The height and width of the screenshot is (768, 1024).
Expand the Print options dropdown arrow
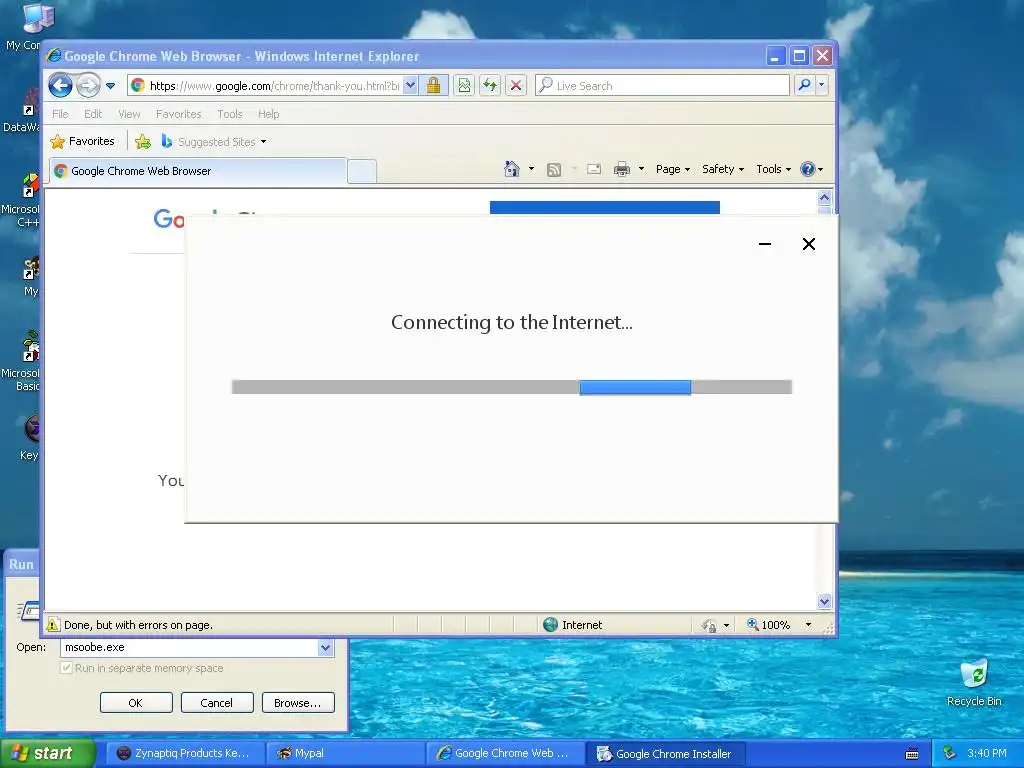tap(641, 169)
